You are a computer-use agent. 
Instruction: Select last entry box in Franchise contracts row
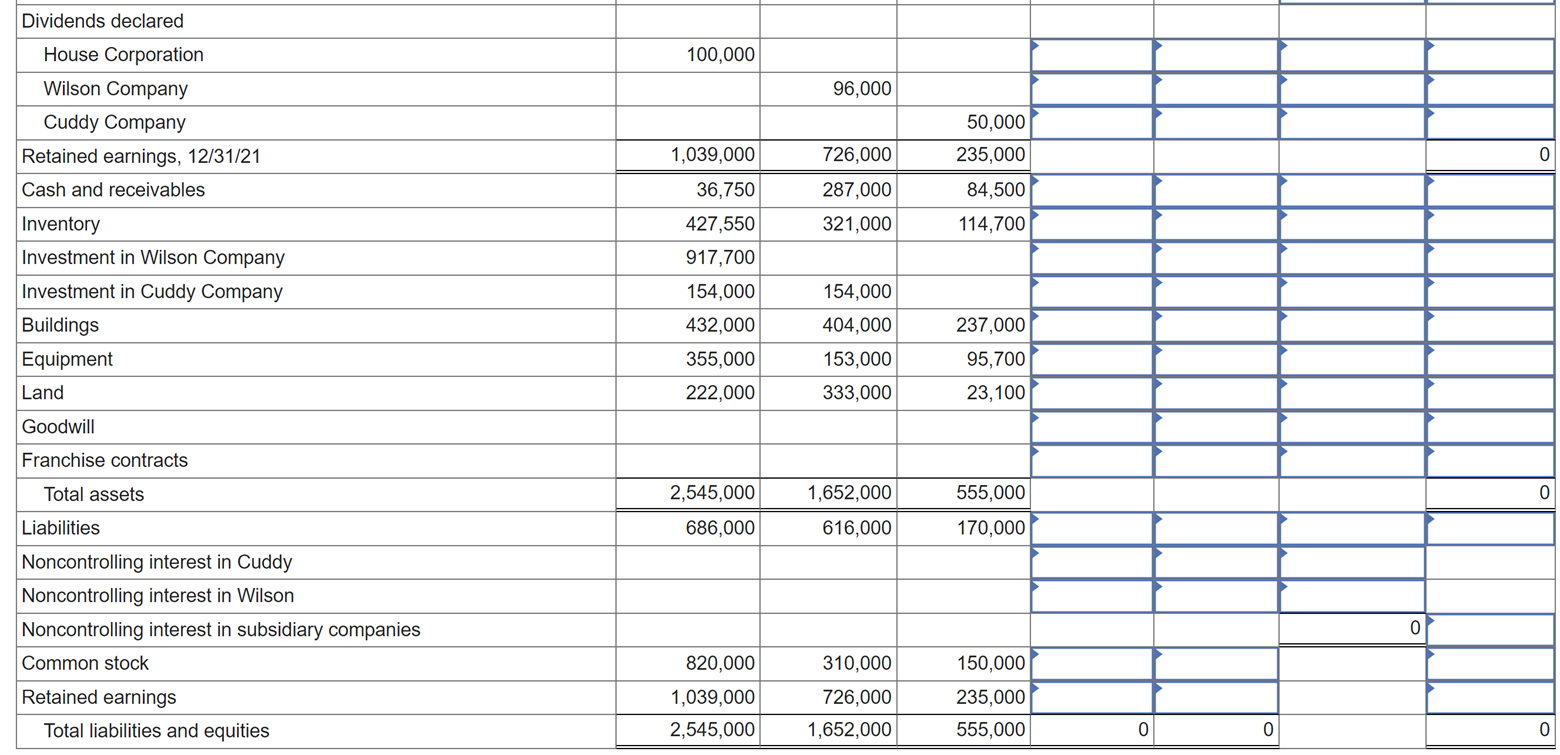point(1490,461)
